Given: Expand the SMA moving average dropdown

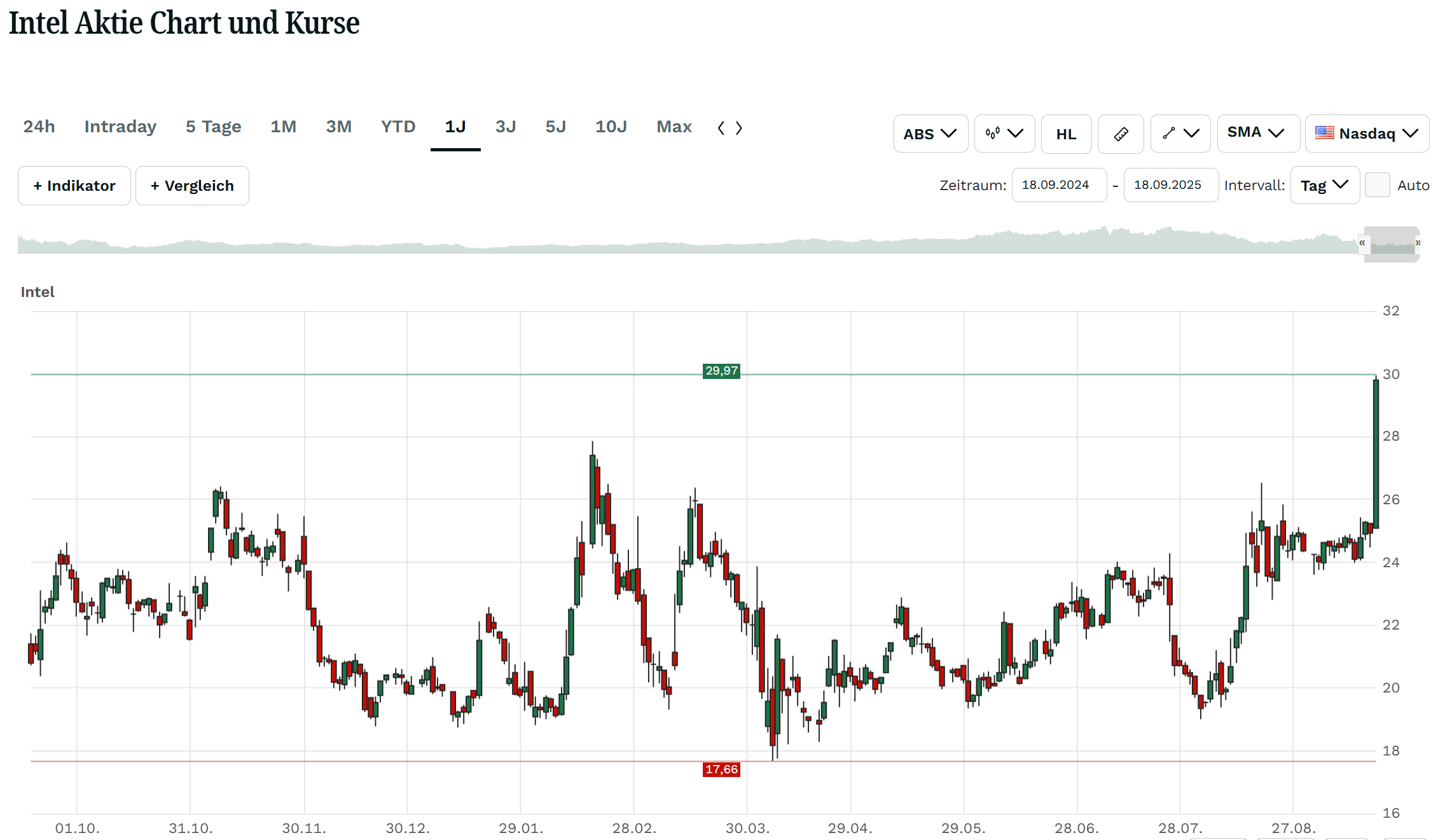Looking at the screenshot, I should [1258, 133].
